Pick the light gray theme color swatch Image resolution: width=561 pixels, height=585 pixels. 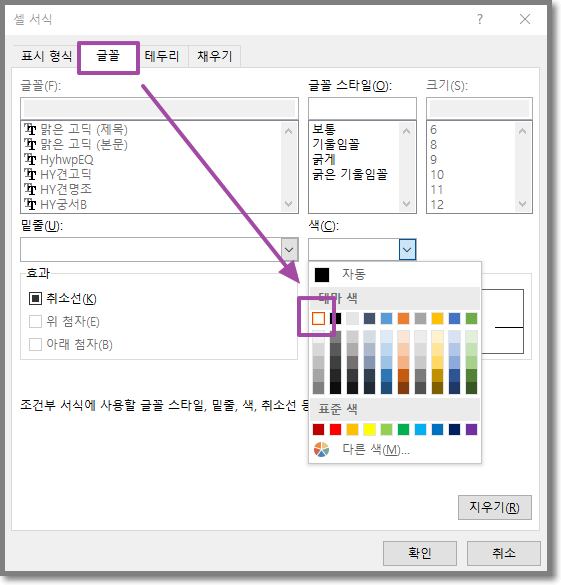pyautogui.click(x=352, y=318)
